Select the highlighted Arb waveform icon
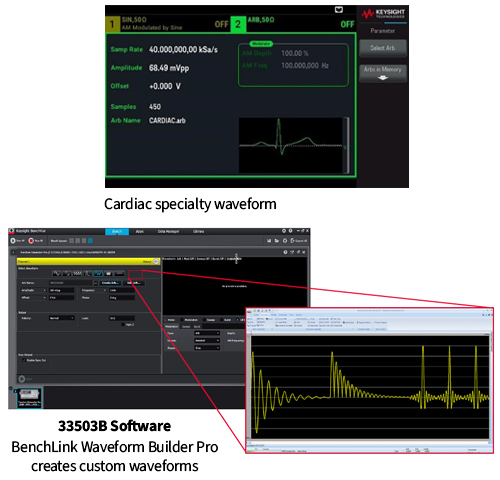500x480 pixels. click(98, 274)
